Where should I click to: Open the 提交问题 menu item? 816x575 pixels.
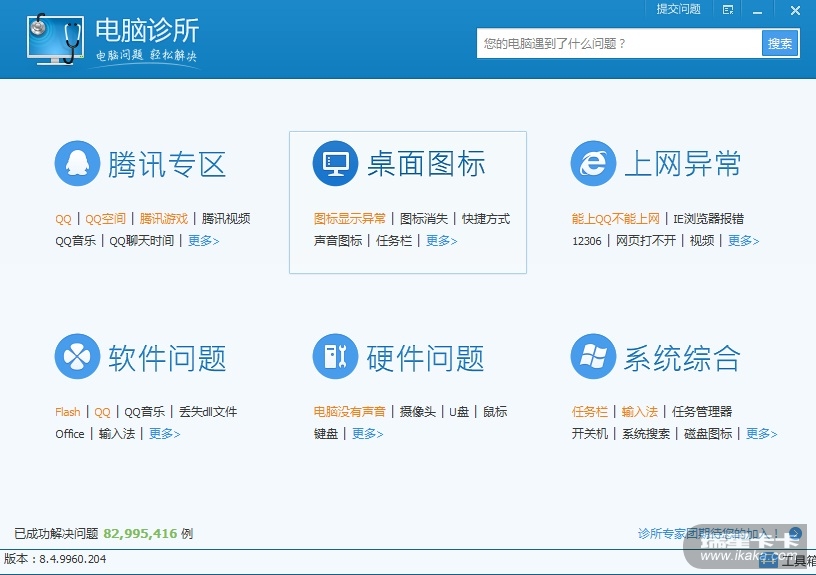678,9
